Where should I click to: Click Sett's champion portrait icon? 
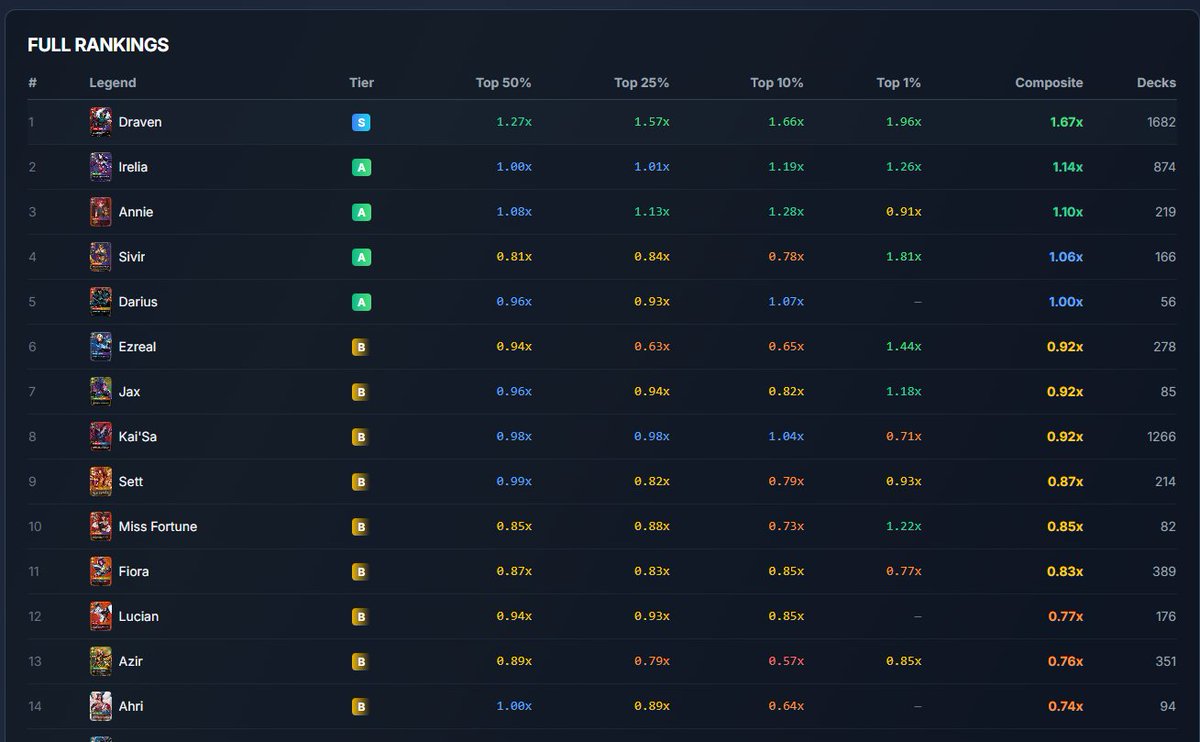click(x=100, y=482)
